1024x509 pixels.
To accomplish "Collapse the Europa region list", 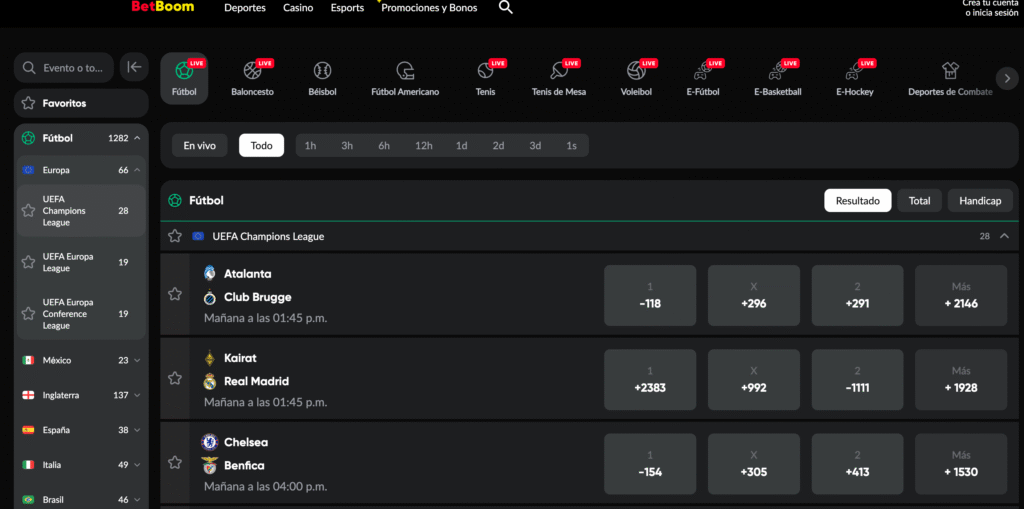I will (137, 170).
